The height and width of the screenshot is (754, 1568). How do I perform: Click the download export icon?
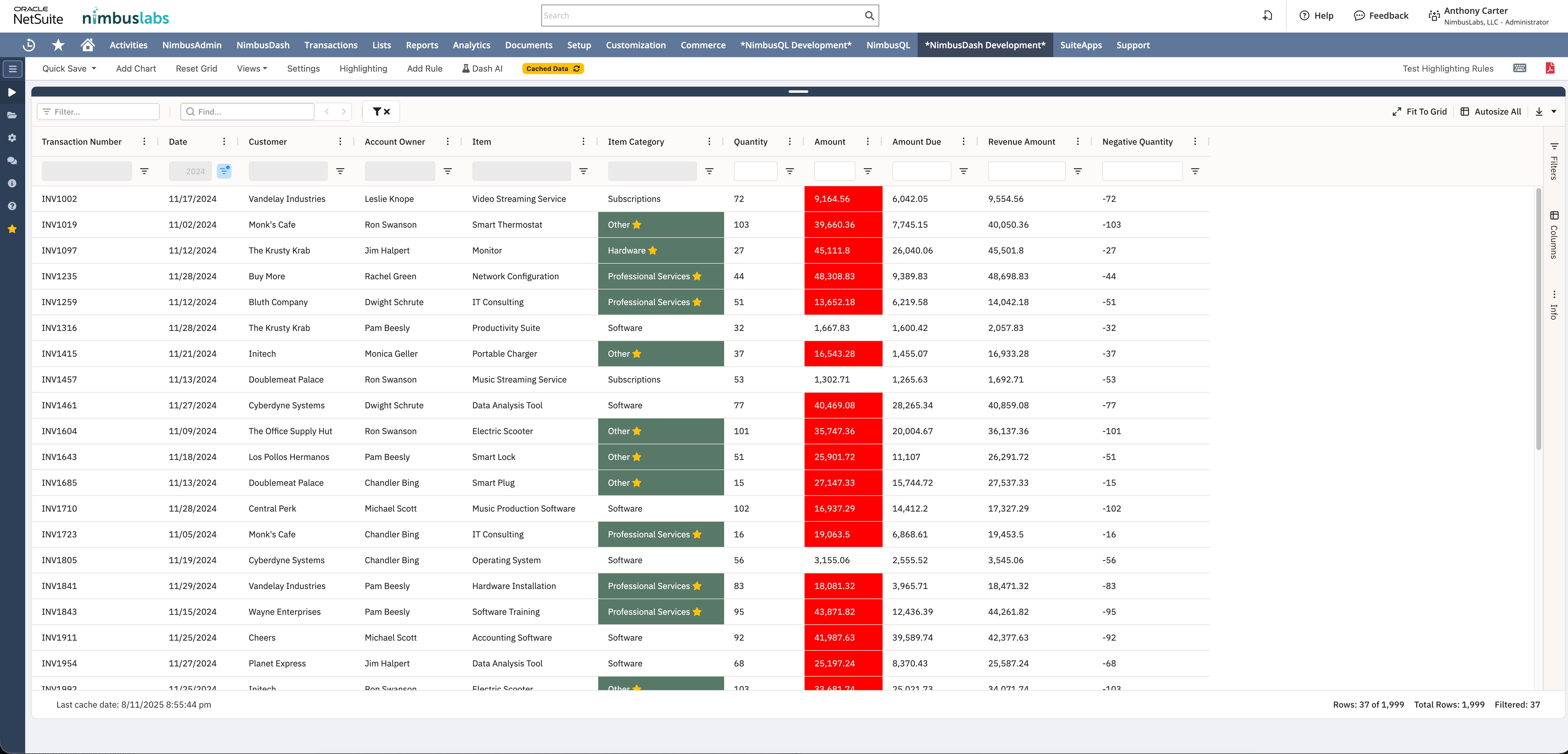[1539, 112]
